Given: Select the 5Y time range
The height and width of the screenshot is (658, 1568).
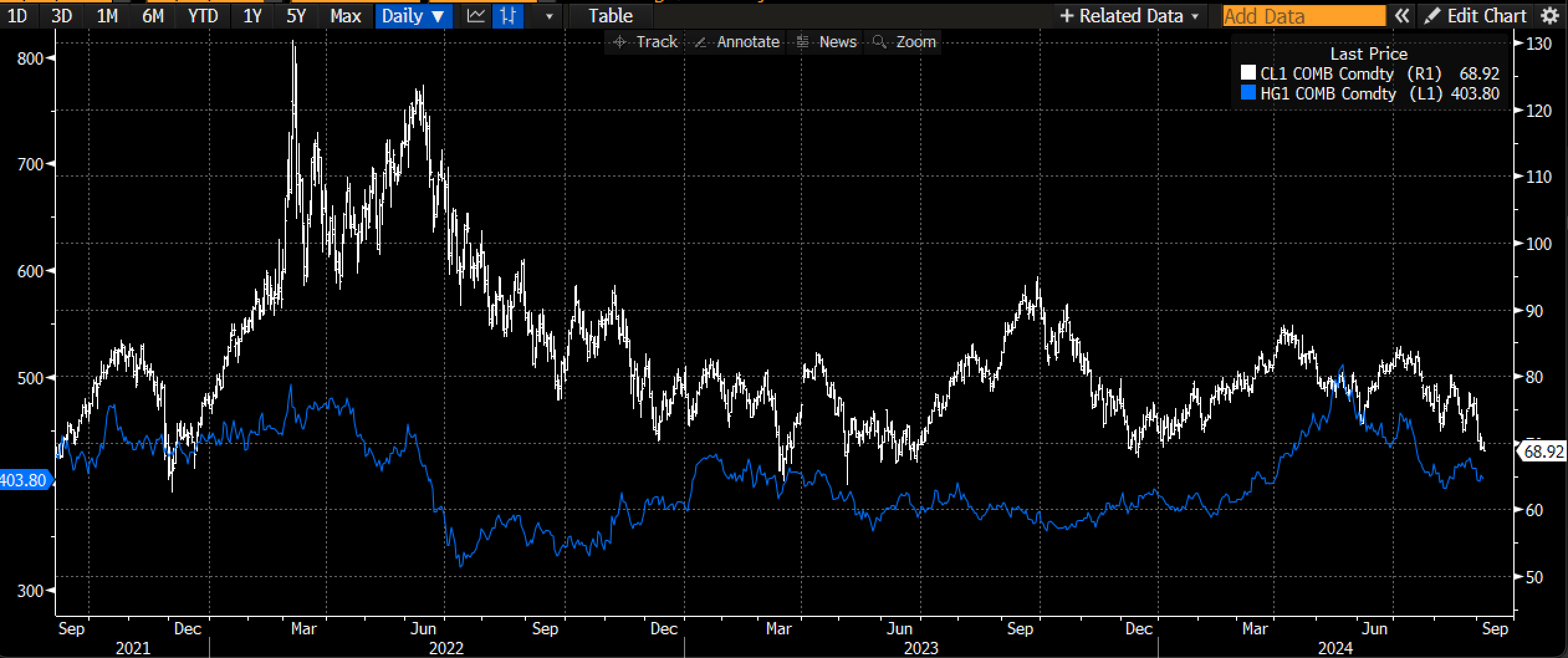Looking at the screenshot, I should (x=297, y=16).
